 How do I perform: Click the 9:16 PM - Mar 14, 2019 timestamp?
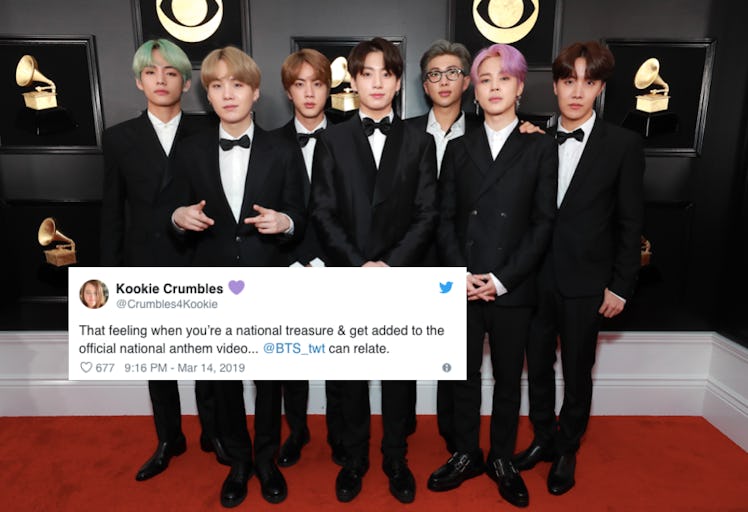(x=185, y=367)
